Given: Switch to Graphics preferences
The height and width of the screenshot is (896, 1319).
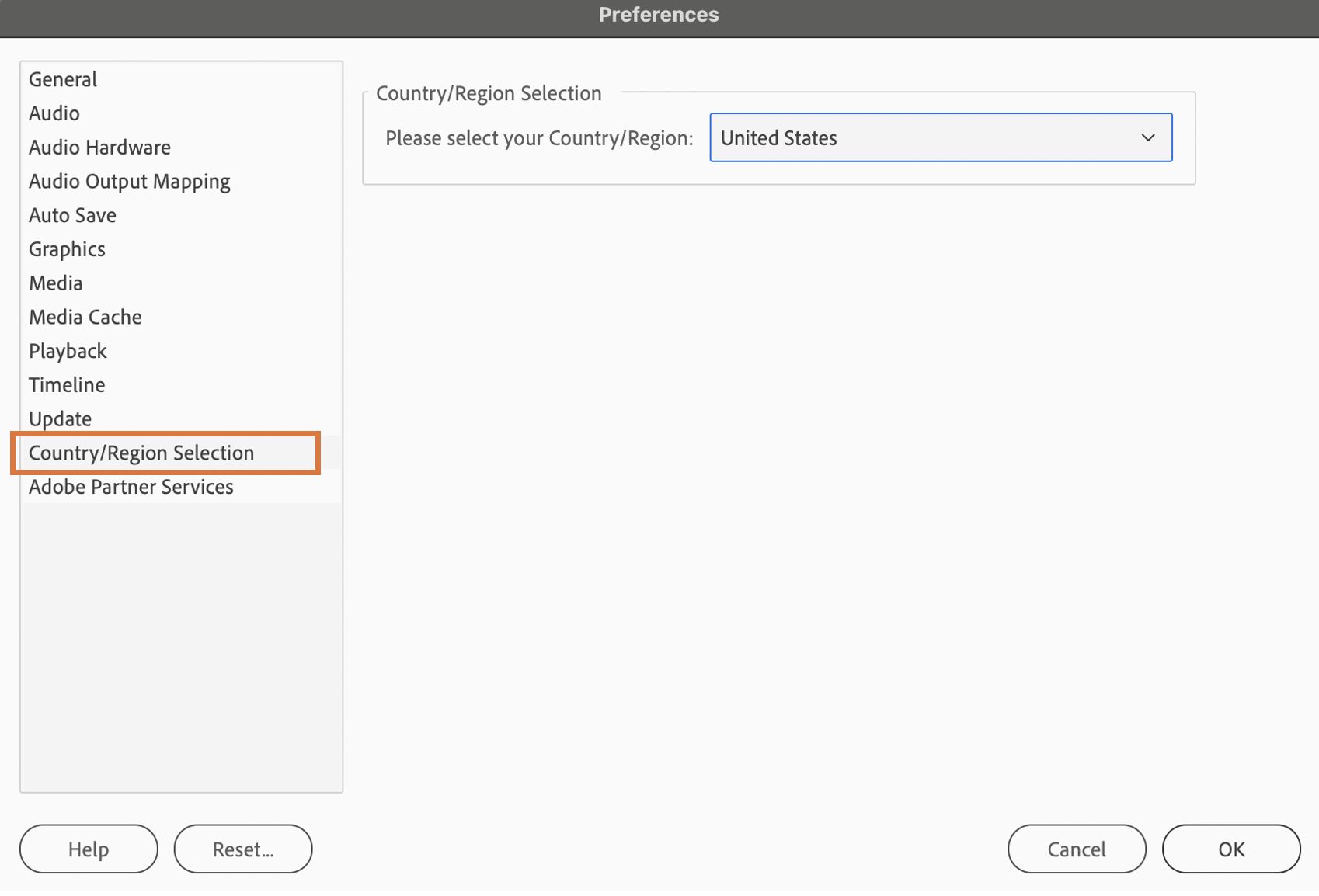Looking at the screenshot, I should coord(67,249).
